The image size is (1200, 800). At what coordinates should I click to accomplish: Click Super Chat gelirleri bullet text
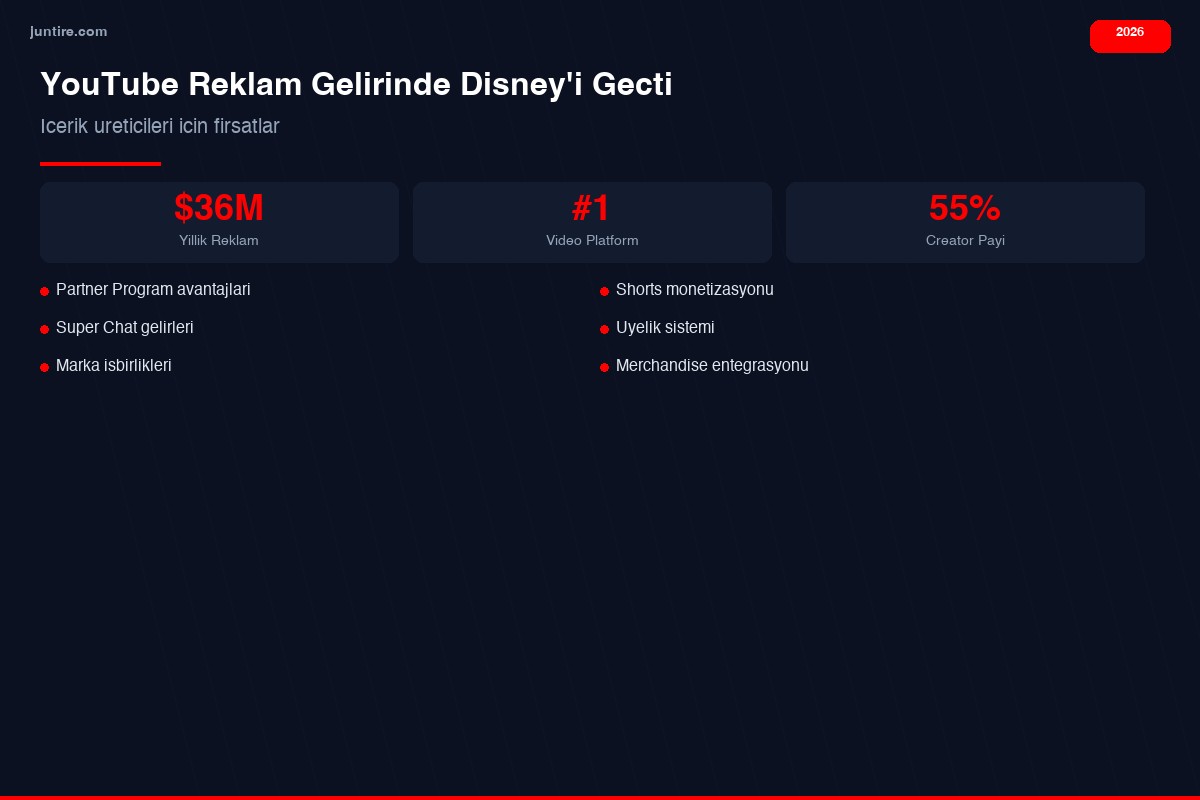[x=125, y=328]
